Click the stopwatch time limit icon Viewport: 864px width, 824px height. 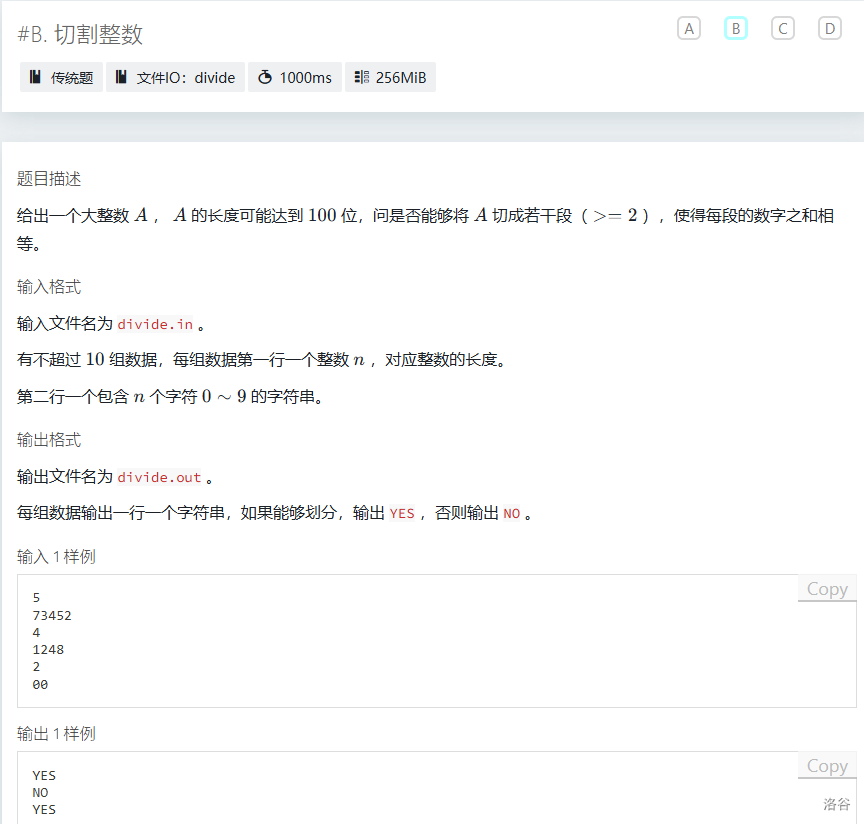click(x=265, y=77)
